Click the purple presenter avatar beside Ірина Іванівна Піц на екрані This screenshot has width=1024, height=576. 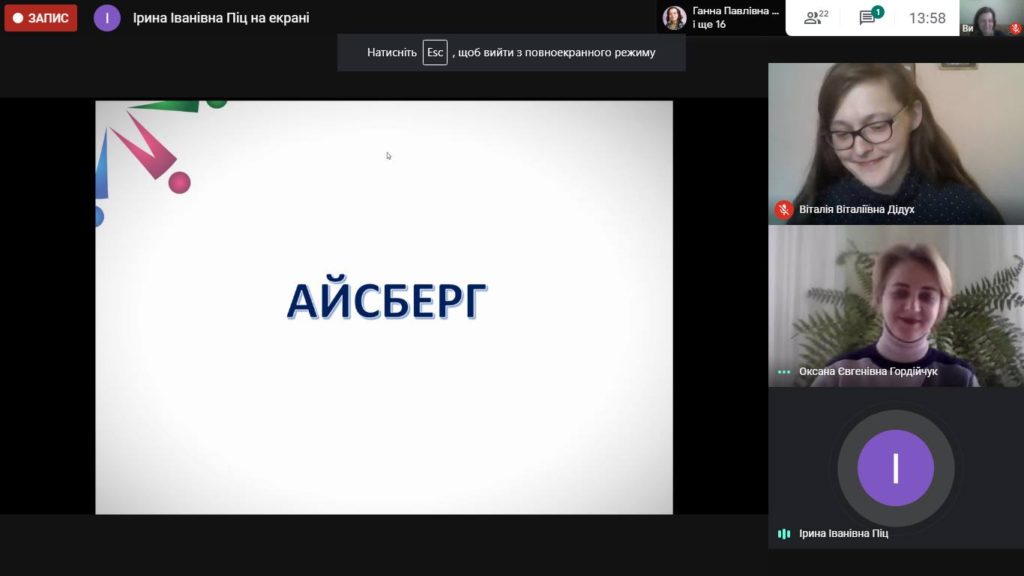[107, 18]
